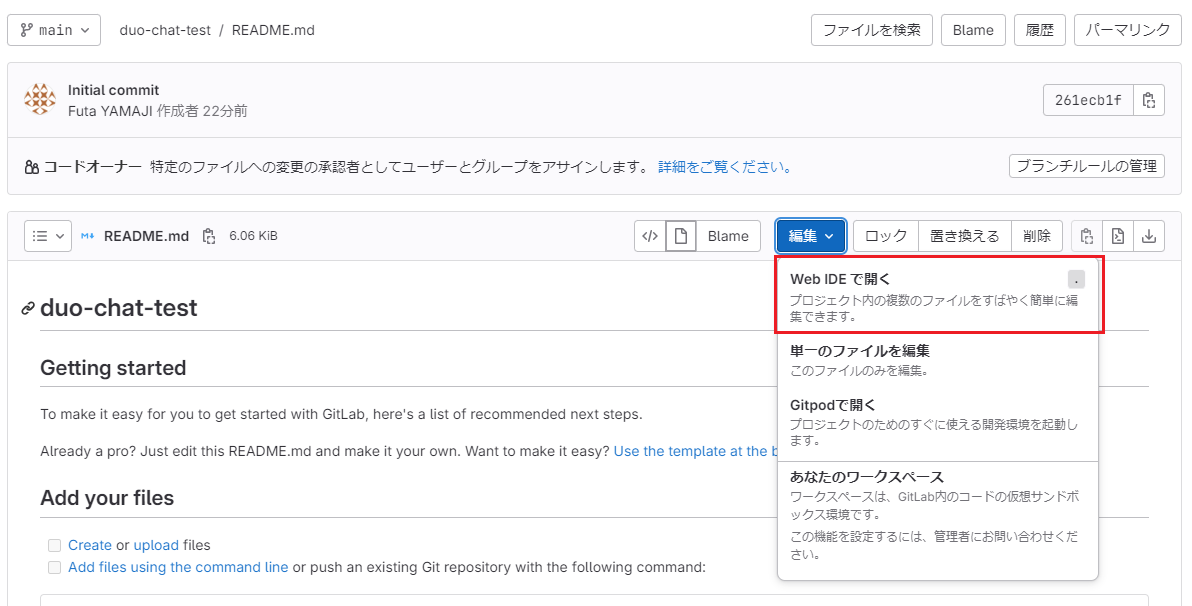Open the Create link
Screen dimensions: 1192x606
(x=90, y=545)
